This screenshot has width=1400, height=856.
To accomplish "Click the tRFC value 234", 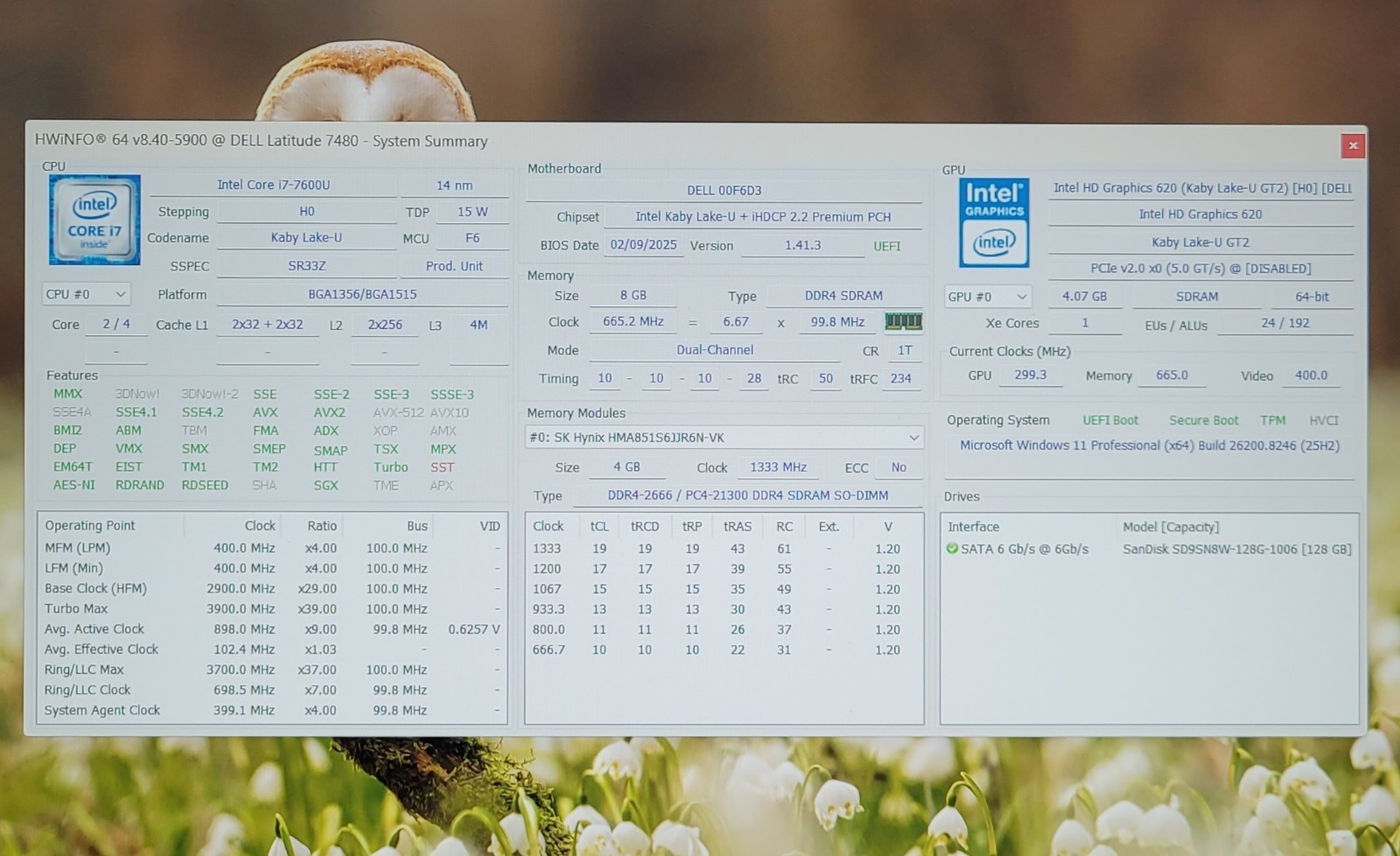I will pyautogui.click(x=900, y=378).
